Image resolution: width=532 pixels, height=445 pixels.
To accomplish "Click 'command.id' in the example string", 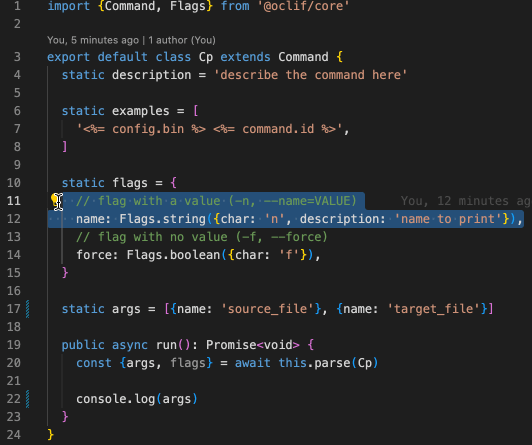I will [x=278, y=129].
